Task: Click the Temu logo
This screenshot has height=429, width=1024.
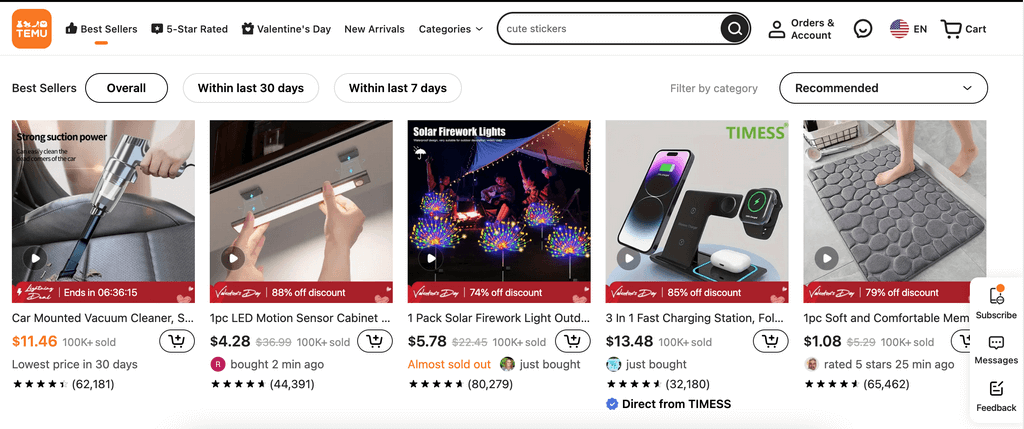Action: tap(32, 29)
